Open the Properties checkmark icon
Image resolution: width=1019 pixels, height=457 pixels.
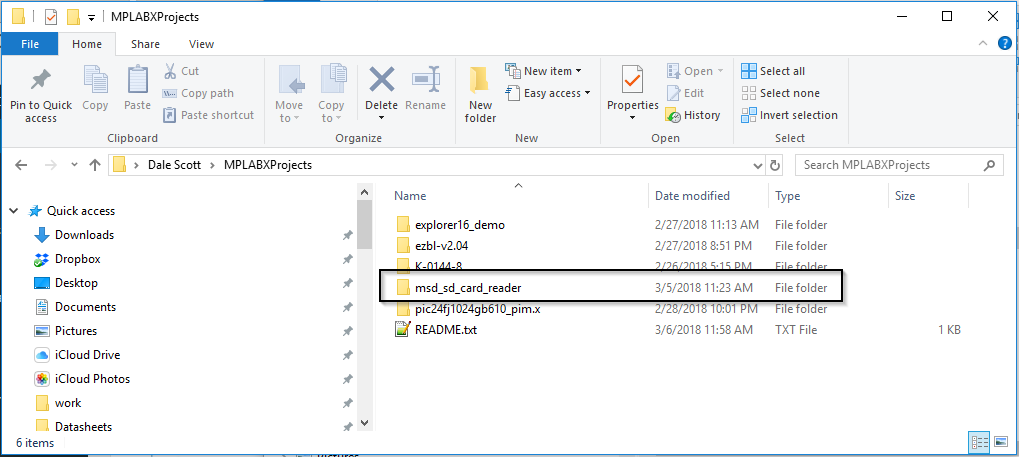point(632,80)
